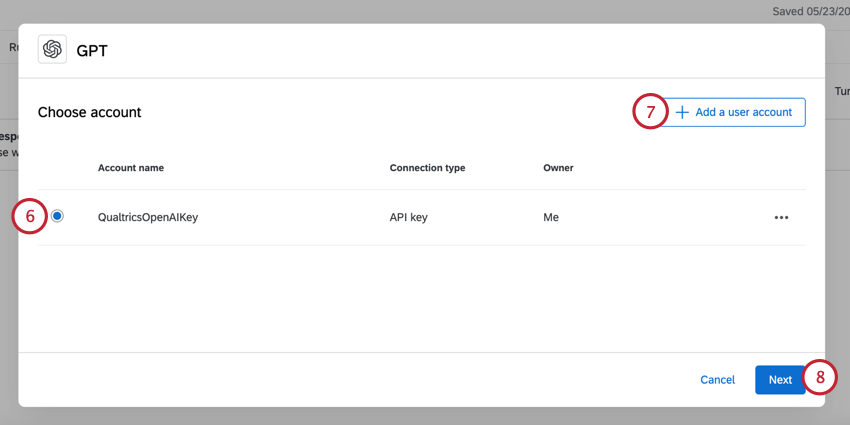
Task: Click the Add a user account label
Action: (x=744, y=112)
